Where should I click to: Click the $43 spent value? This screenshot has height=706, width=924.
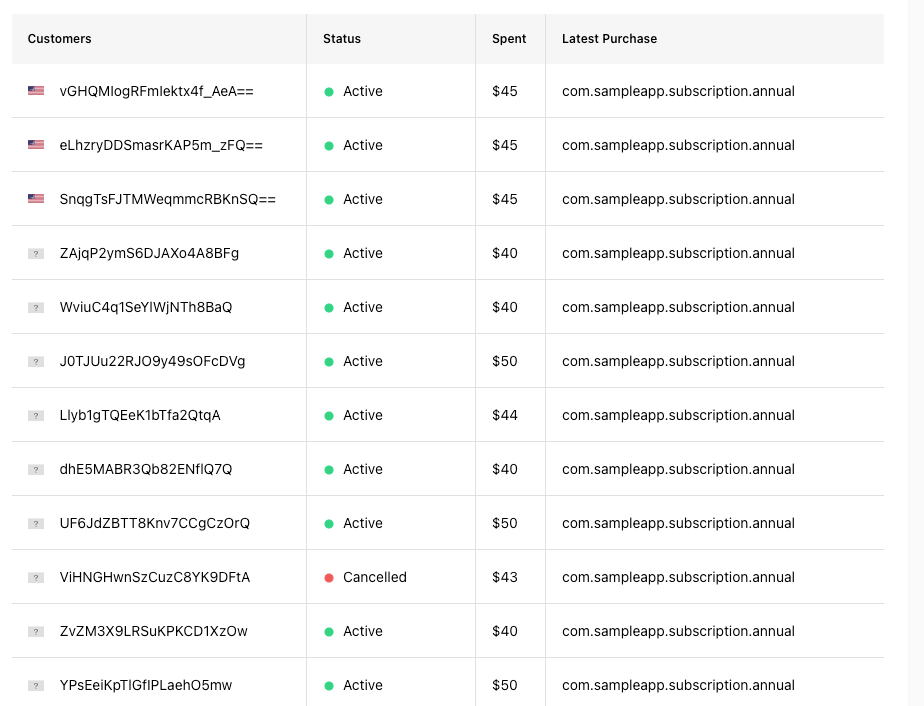pos(505,578)
